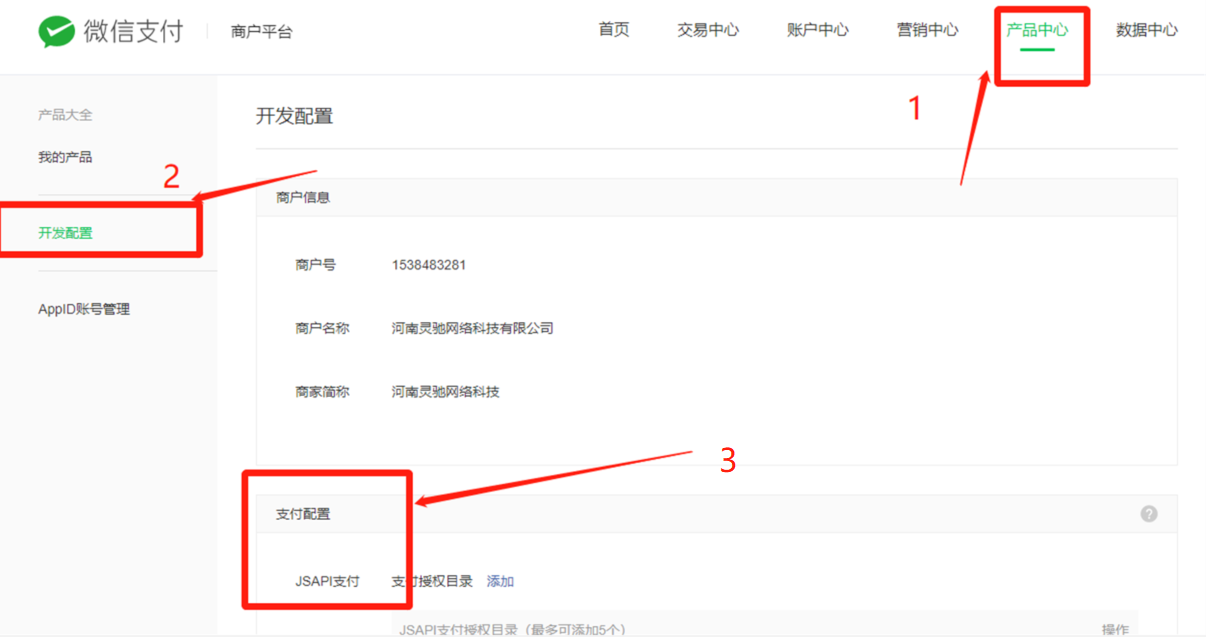Select 开发配置 in the sidebar
1206x637 pixels.
(65, 233)
